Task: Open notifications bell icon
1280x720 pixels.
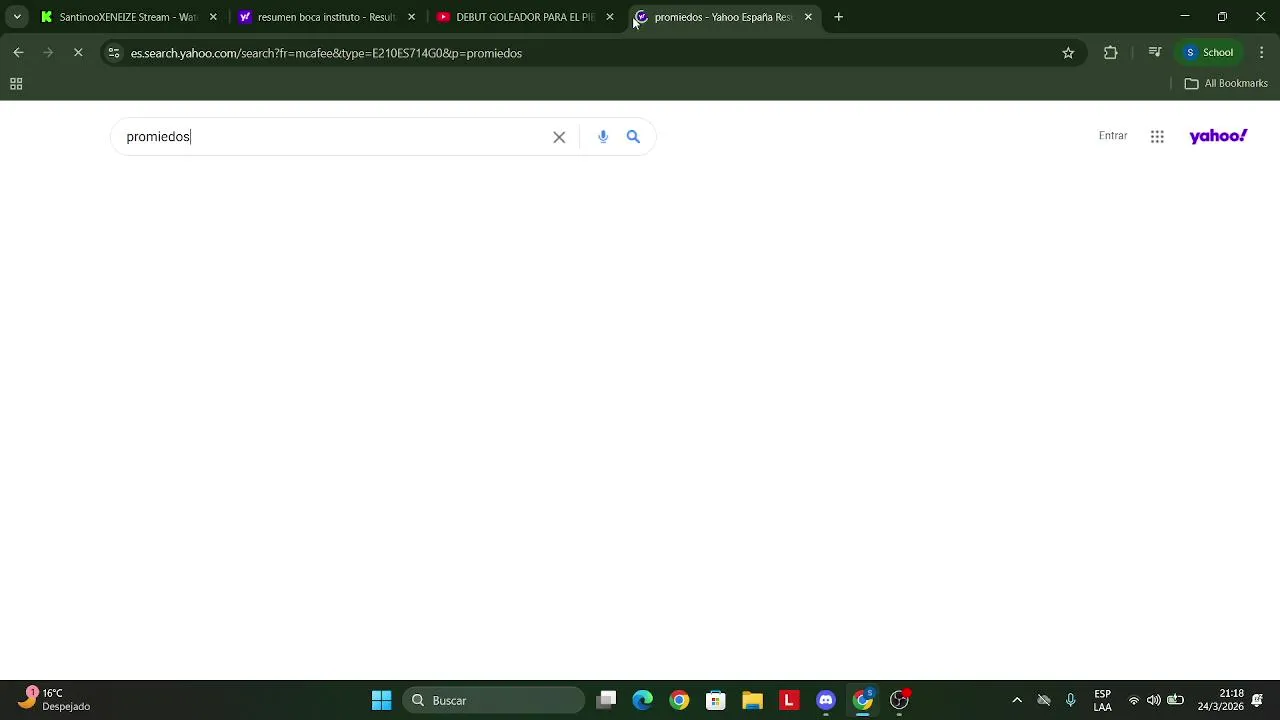Action: pyautogui.click(x=1258, y=700)
